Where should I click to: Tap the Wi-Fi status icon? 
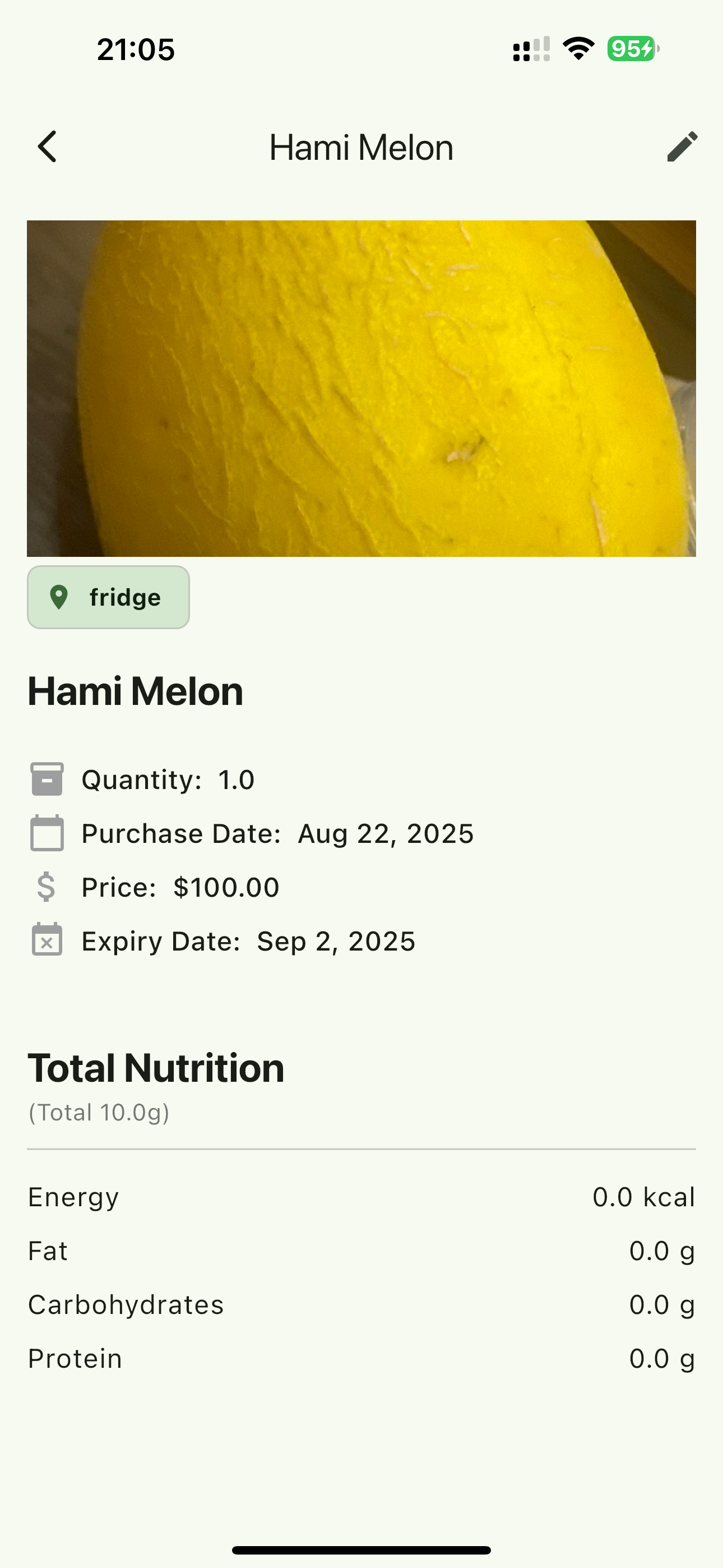pos(578,49)
